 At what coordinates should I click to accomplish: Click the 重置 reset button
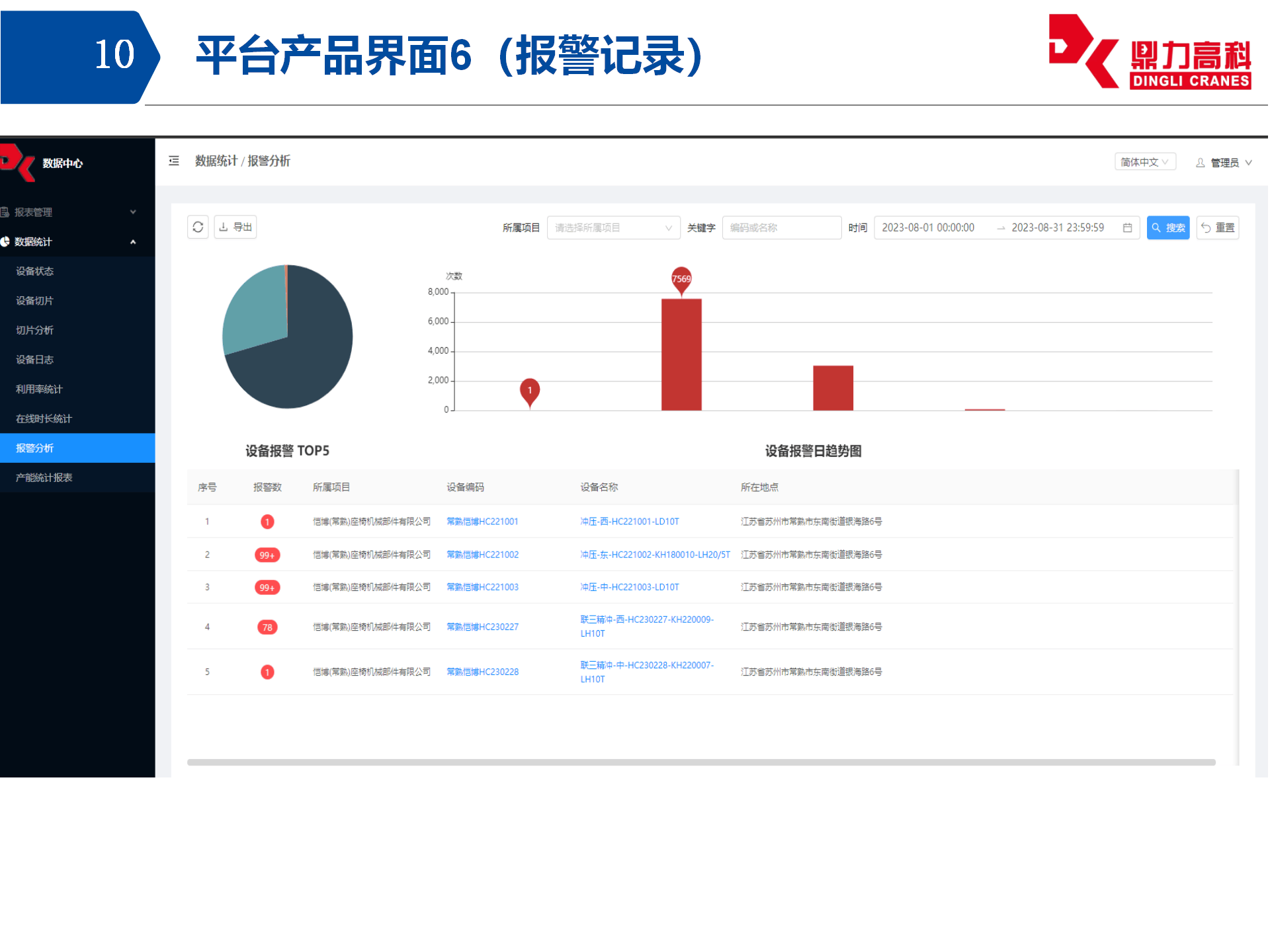pos(1217,228)
